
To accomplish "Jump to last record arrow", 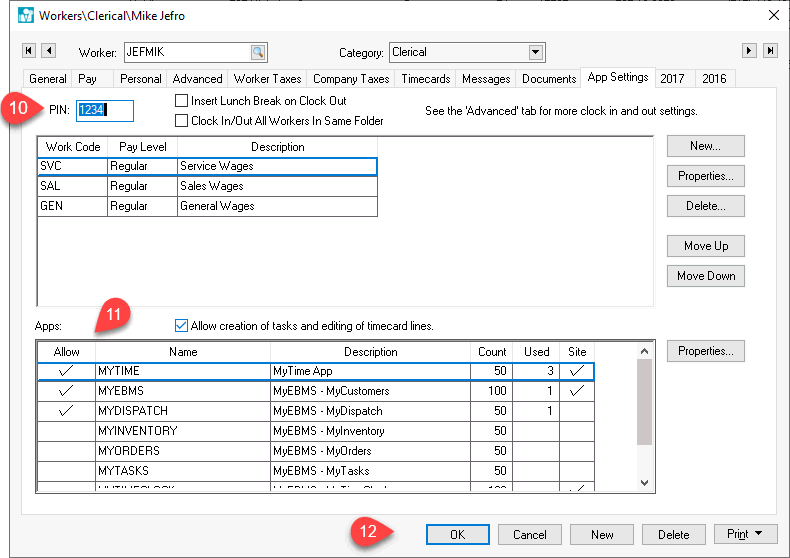I will 770,51.
